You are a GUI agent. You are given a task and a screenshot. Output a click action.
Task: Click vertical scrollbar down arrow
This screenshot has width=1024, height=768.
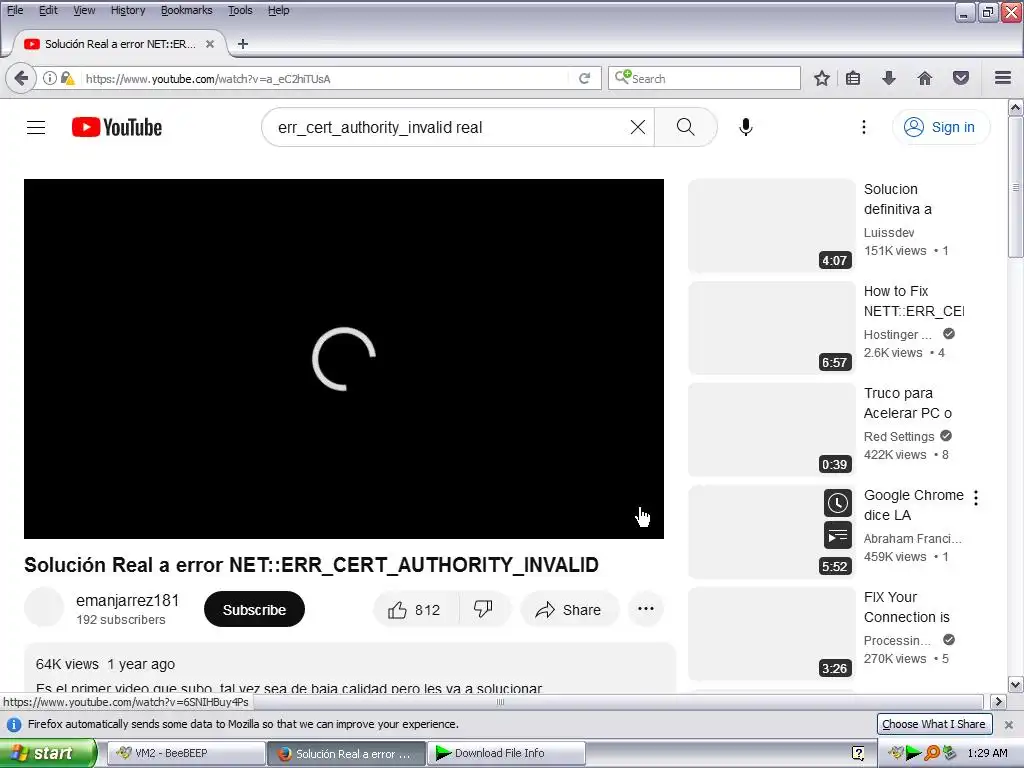pyautogui.click(x=1016, y=685)
